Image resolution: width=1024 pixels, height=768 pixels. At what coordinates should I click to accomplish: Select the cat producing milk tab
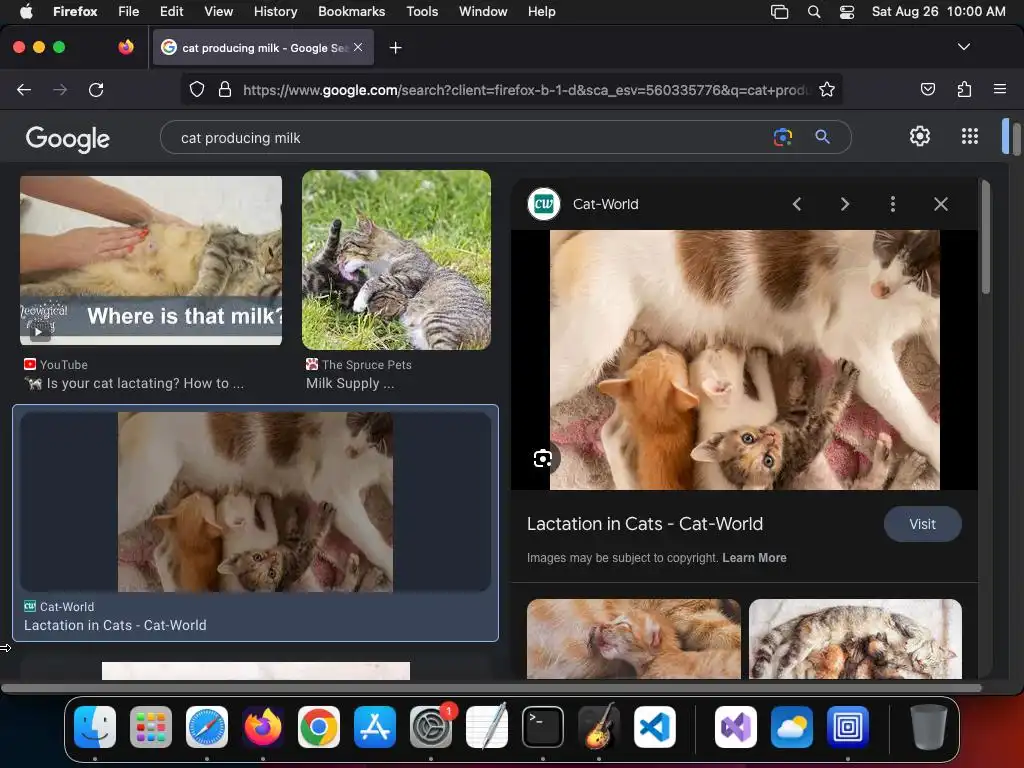pyautogui.click(x=263, y=48)
